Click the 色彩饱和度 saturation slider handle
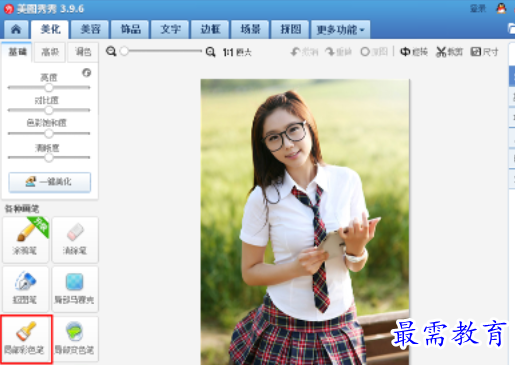 (x=49, y=133)
